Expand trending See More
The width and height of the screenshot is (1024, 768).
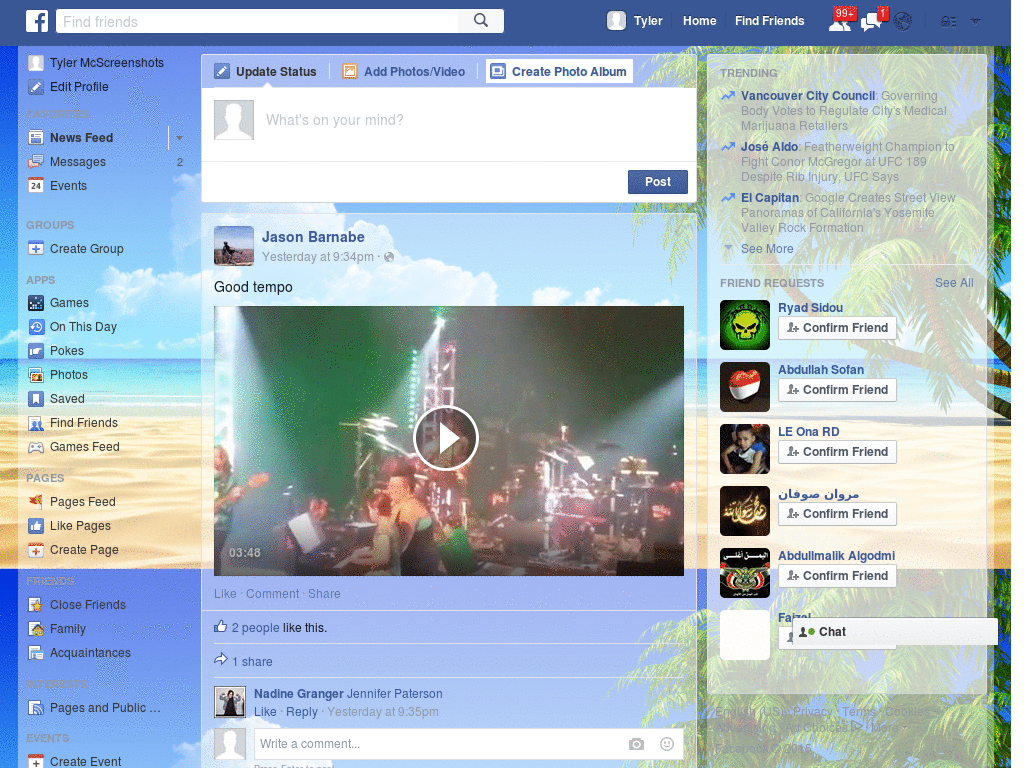[767, 249]
